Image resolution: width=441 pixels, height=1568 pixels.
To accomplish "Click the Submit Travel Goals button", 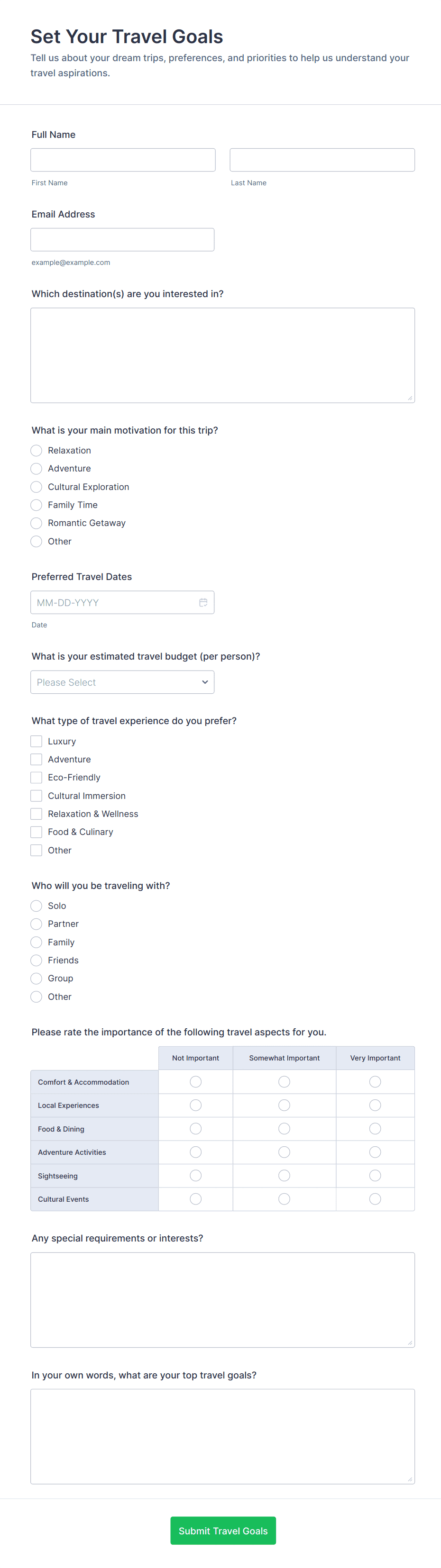I will click(x=223, y=1530).
